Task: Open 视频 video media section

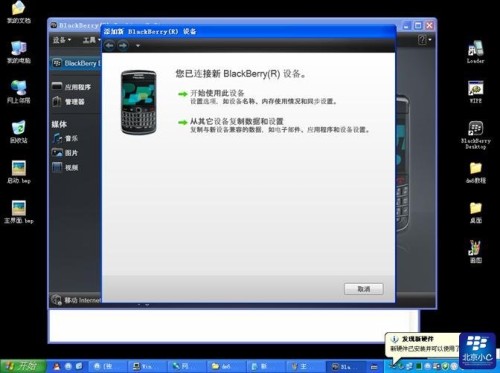Action: pos(65,167)
